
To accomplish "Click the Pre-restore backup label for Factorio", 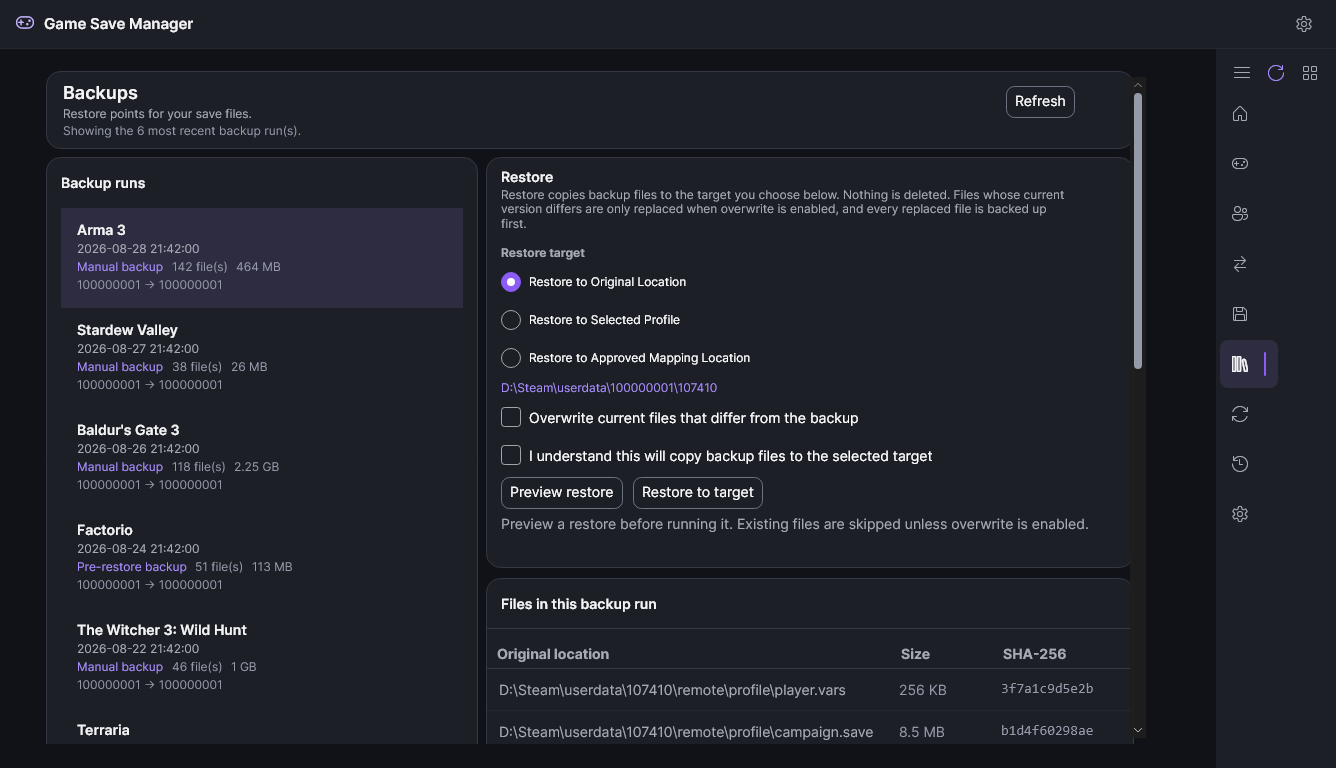I will (x=132, y=567).
